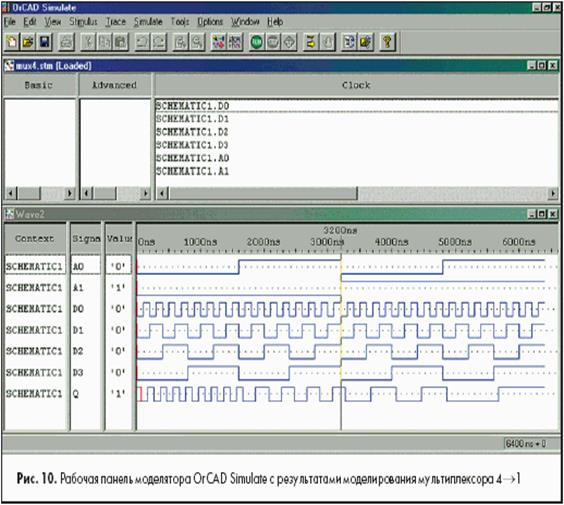Select the Advanced column header
This screenshot has height=505, width=564.
pyautogui.click(x=114, y=85)
